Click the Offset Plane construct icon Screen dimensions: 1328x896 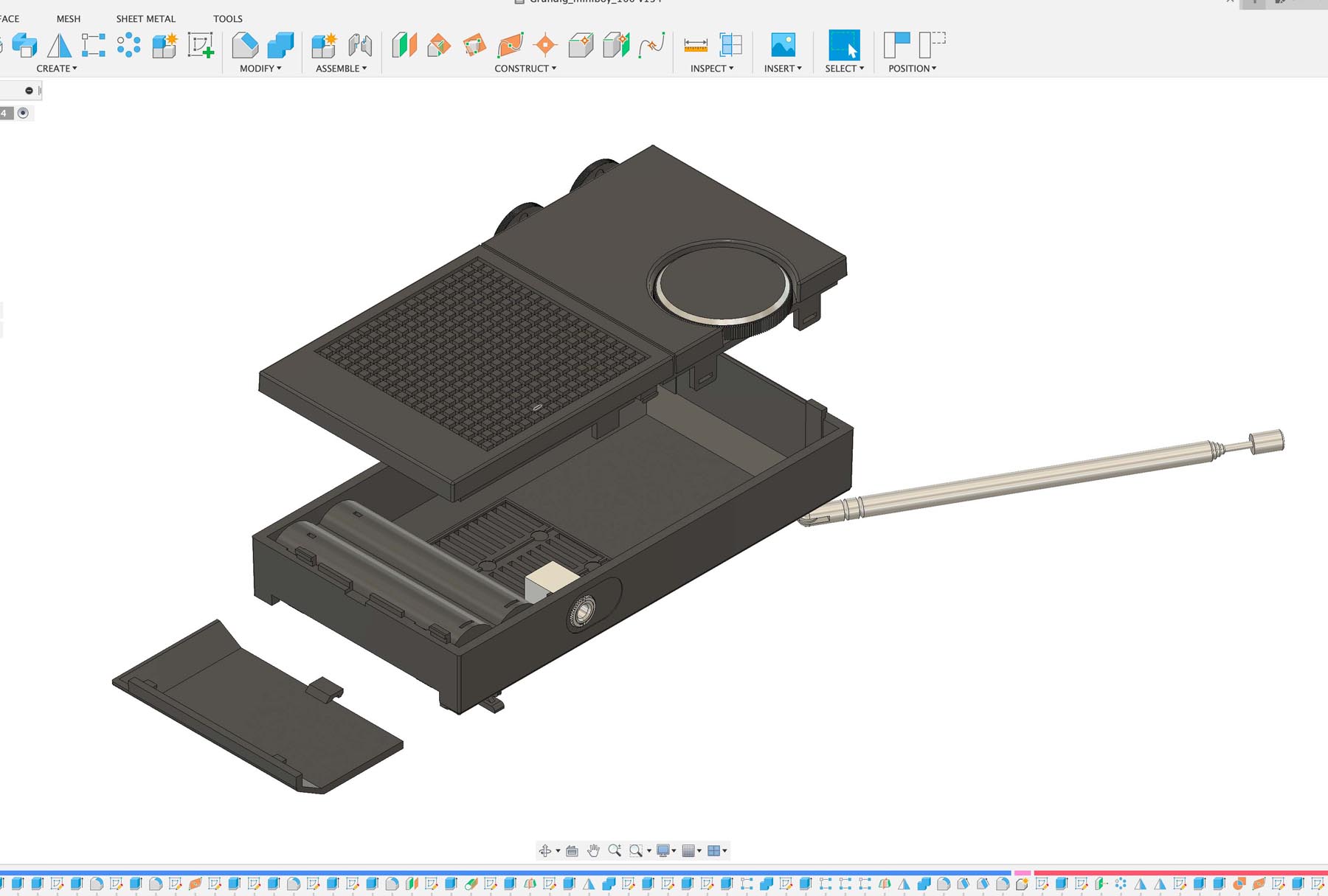coord(404,46)
